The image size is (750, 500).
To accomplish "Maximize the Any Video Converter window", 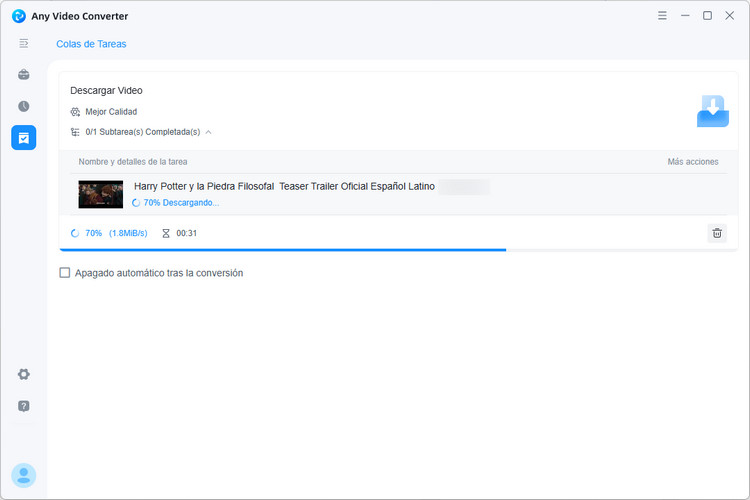I will (707, 16).
